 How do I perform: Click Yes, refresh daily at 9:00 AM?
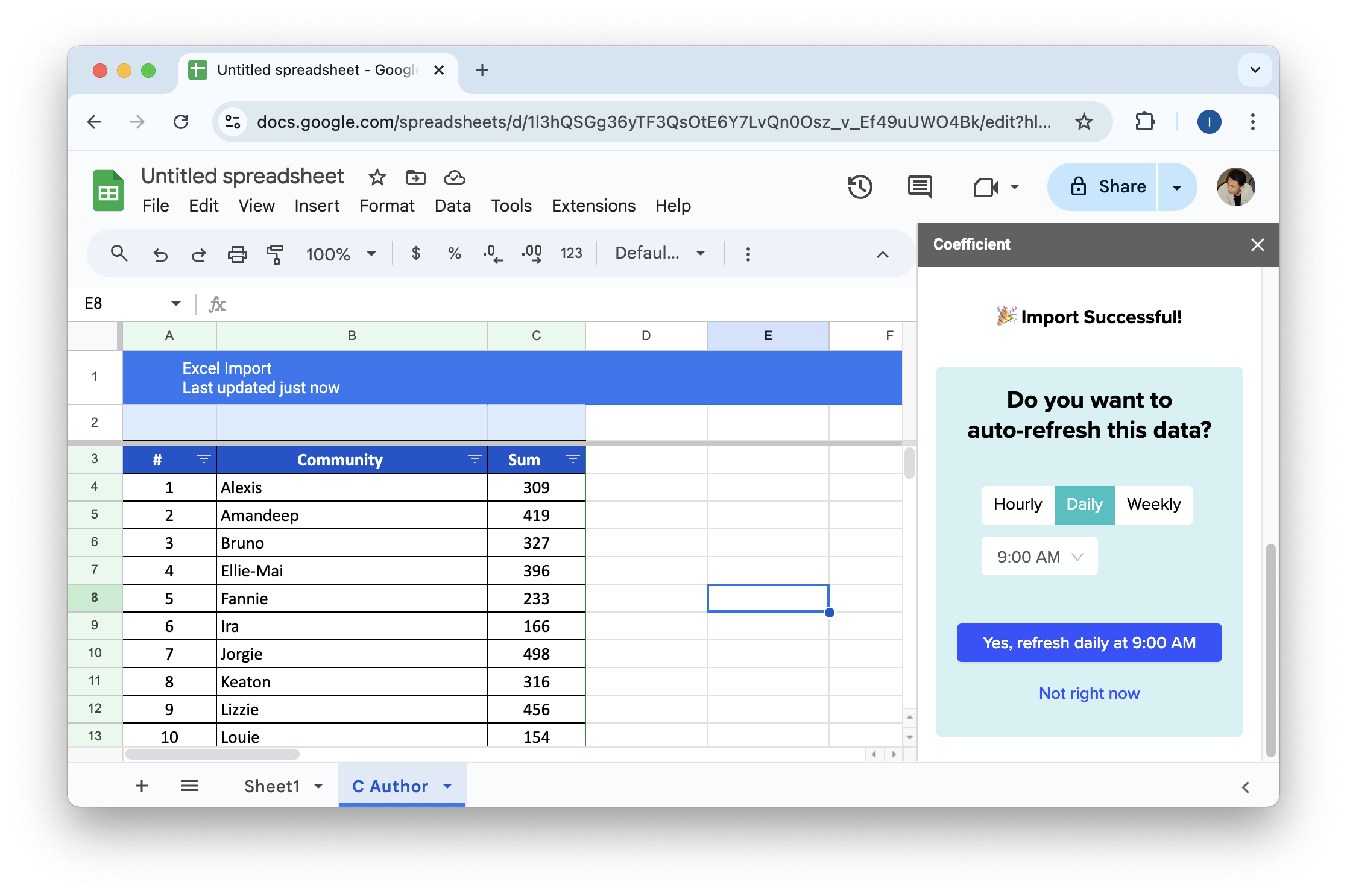pyautogui.click(x=1089, y=643)
